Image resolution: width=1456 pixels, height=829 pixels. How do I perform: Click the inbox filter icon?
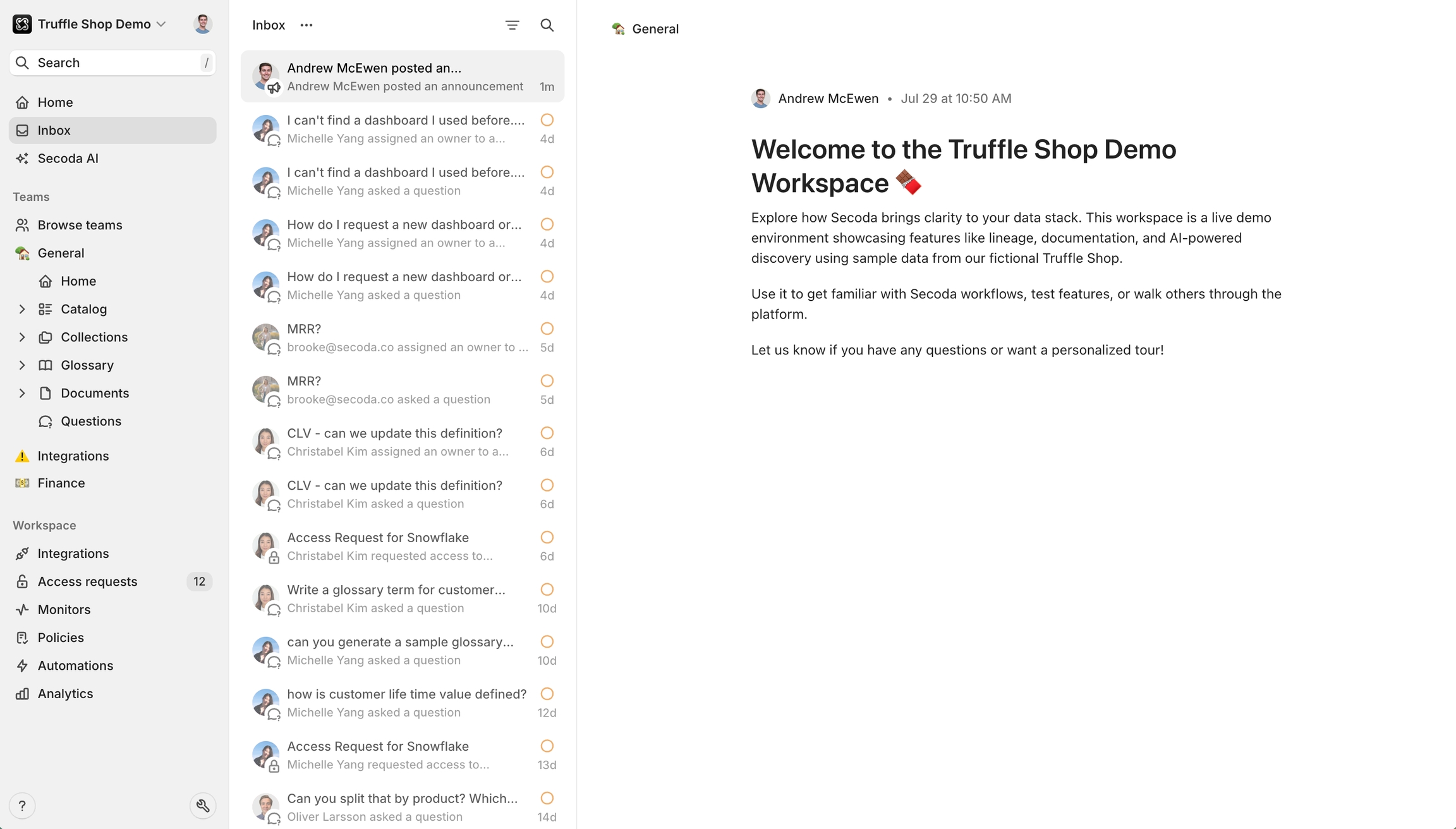pyautogui.click(x=512, y=25)
